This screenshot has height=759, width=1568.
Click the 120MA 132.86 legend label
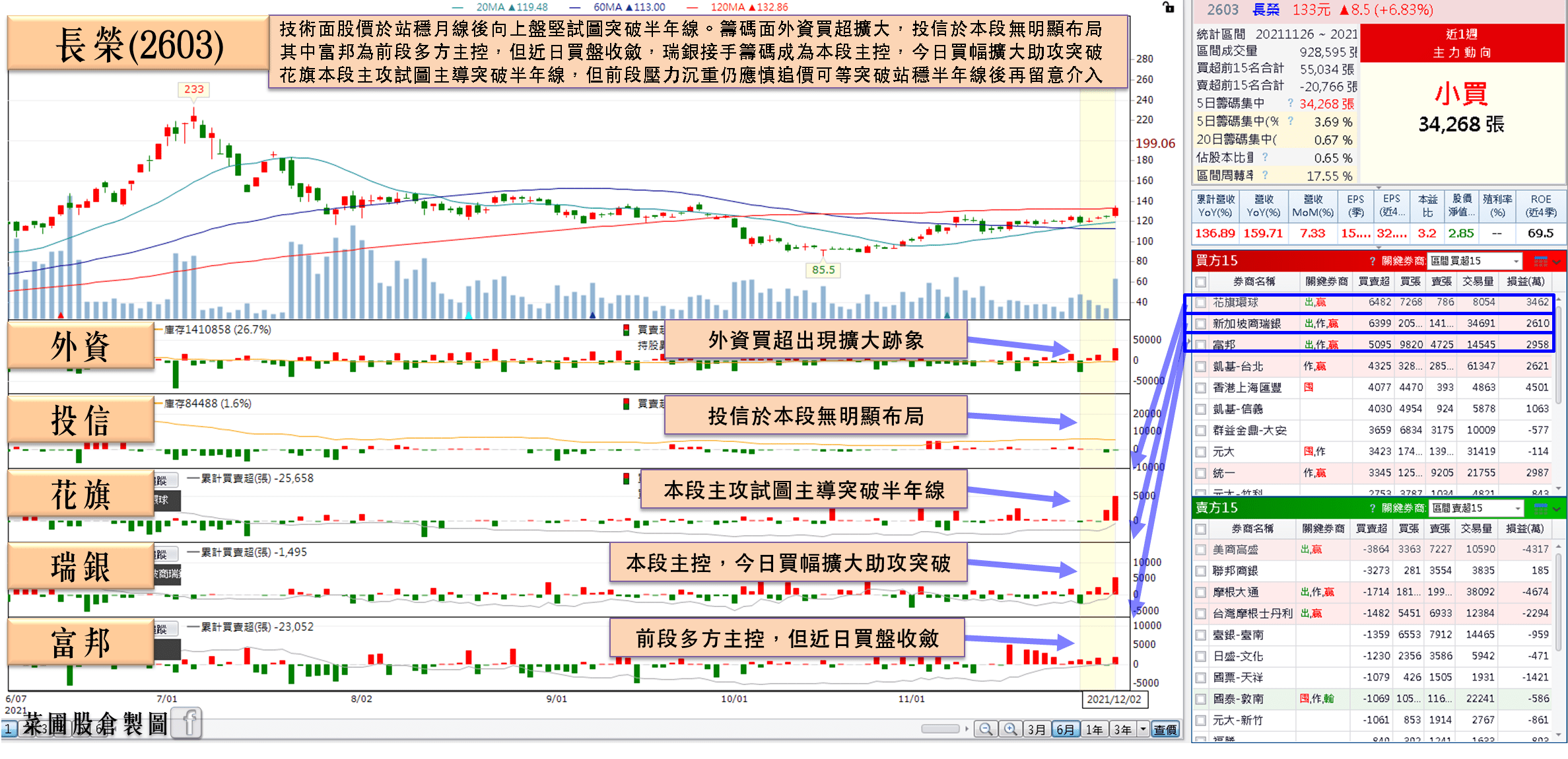[x=749, y=7]
